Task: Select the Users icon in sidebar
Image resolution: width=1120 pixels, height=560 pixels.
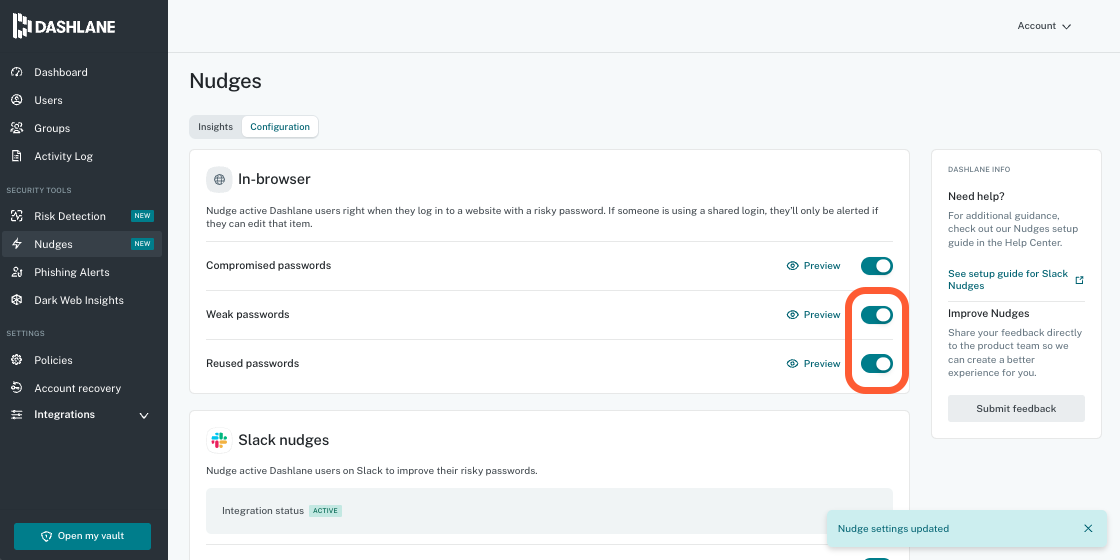Action: (16, 100)
